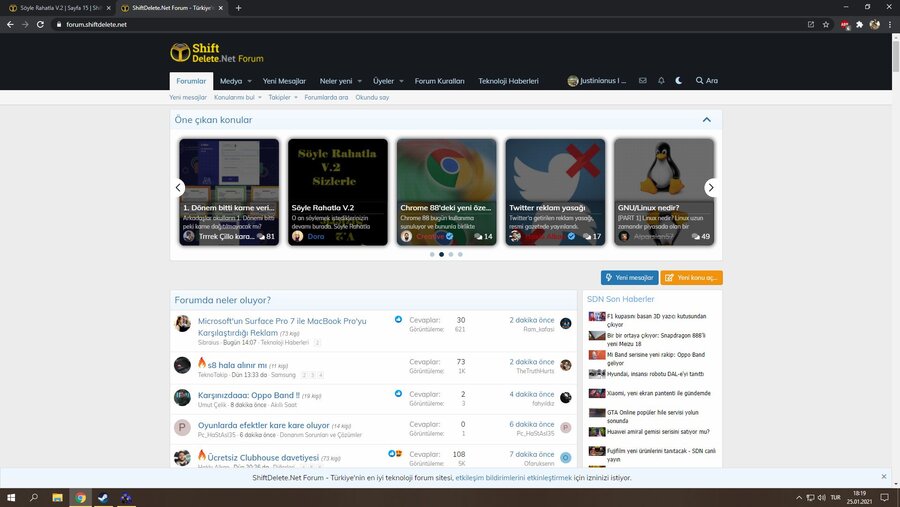Viewport: 900px width, 507px height.
Task: Open news F1 kupasını basan 3D yazıcı
Action: 656,320
